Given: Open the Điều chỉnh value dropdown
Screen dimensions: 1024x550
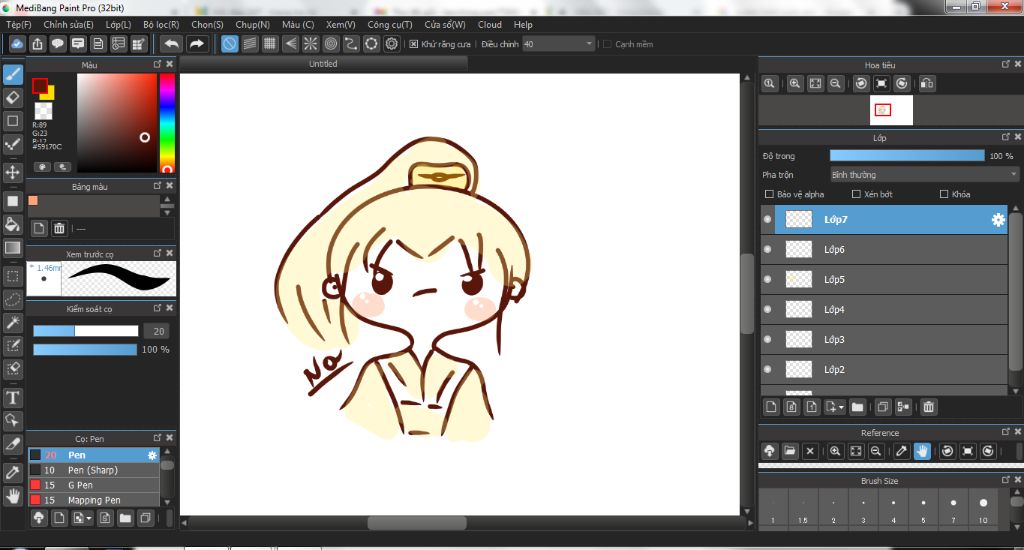Looking at the screenshot, I should (x=558, y=44).
